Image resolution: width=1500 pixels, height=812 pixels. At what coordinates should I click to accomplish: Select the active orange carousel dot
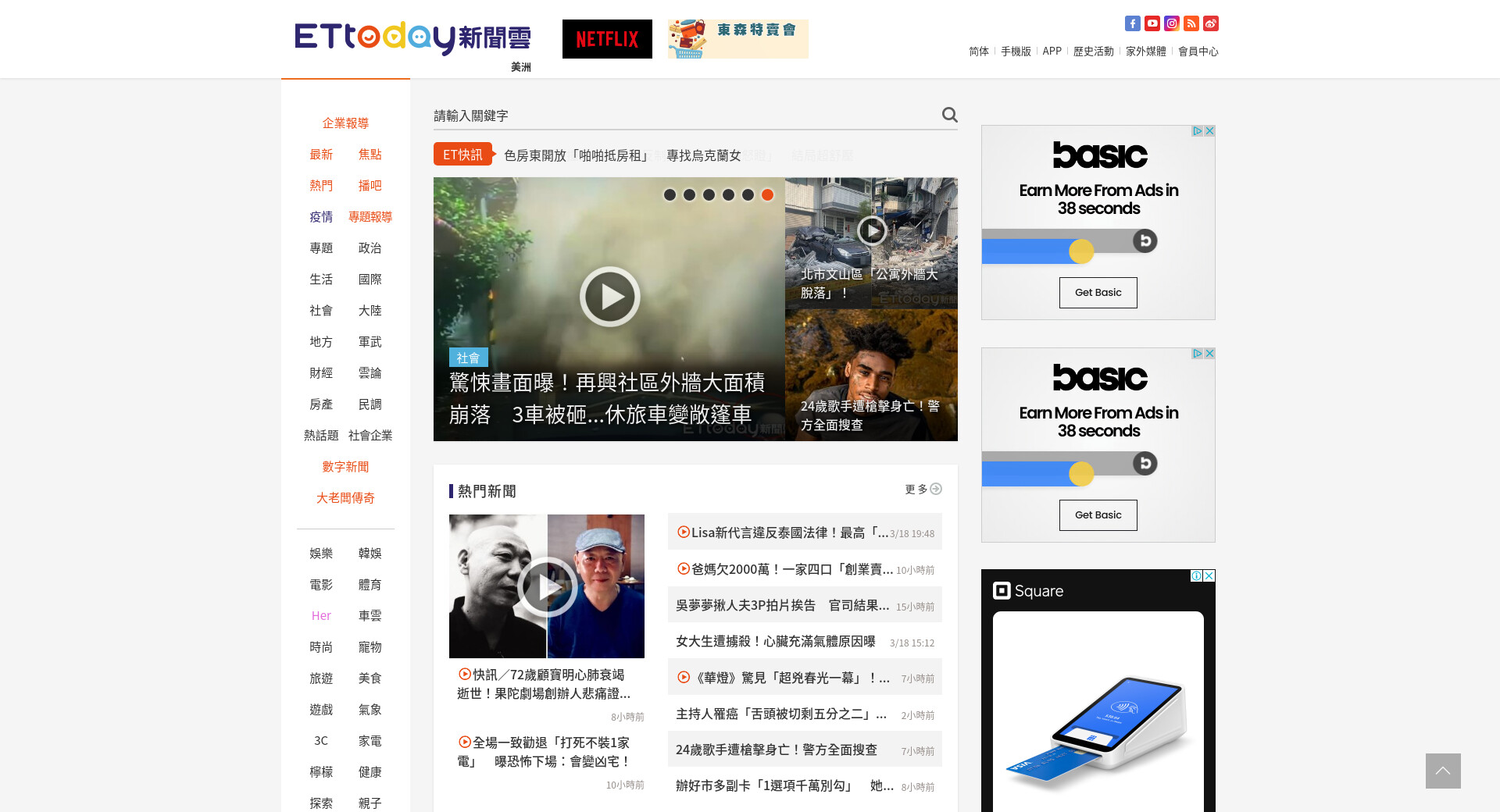[x=767, y=195]
